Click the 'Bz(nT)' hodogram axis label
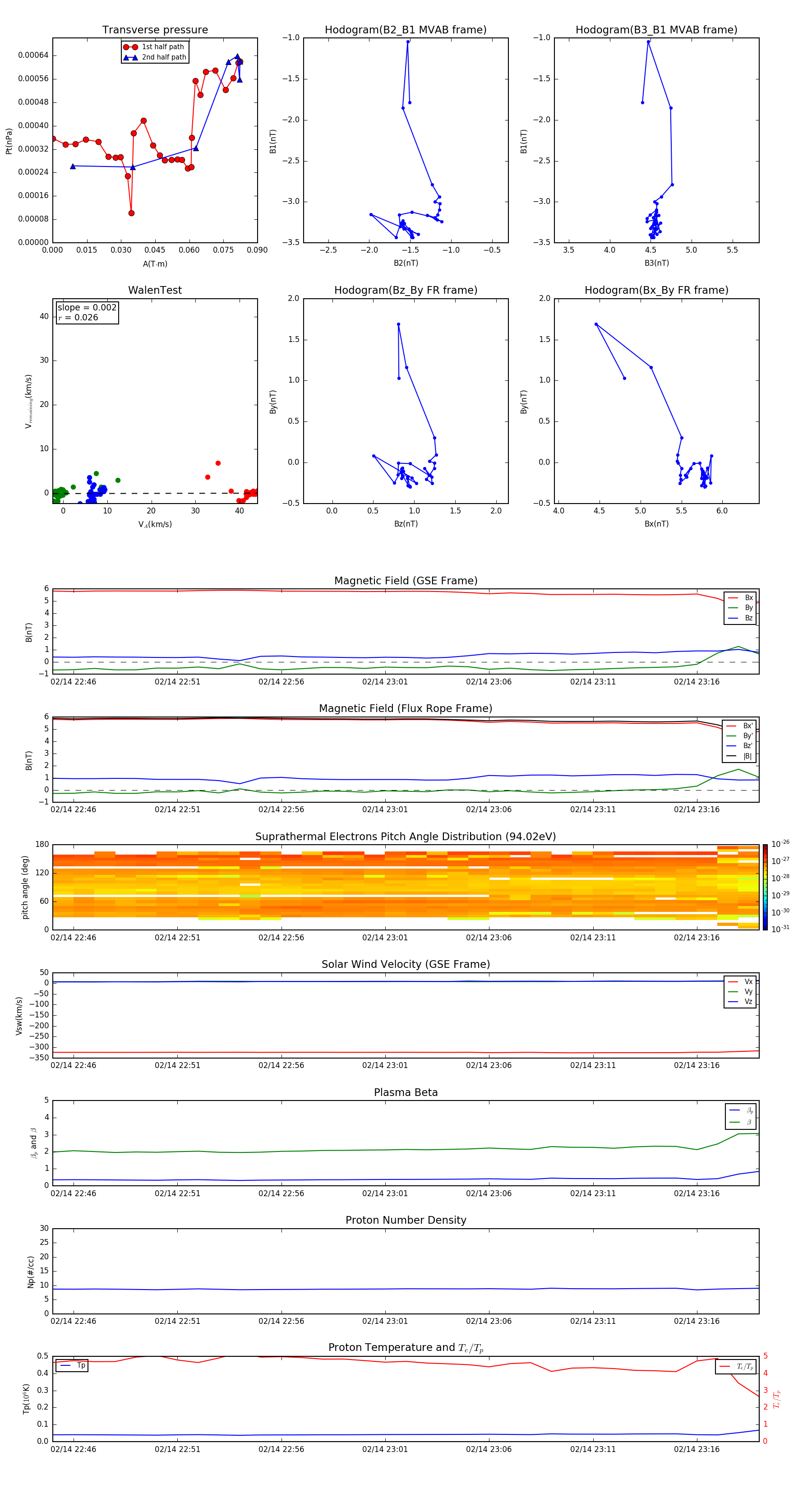The image size is (812, 1489). [x=406, y=524]
